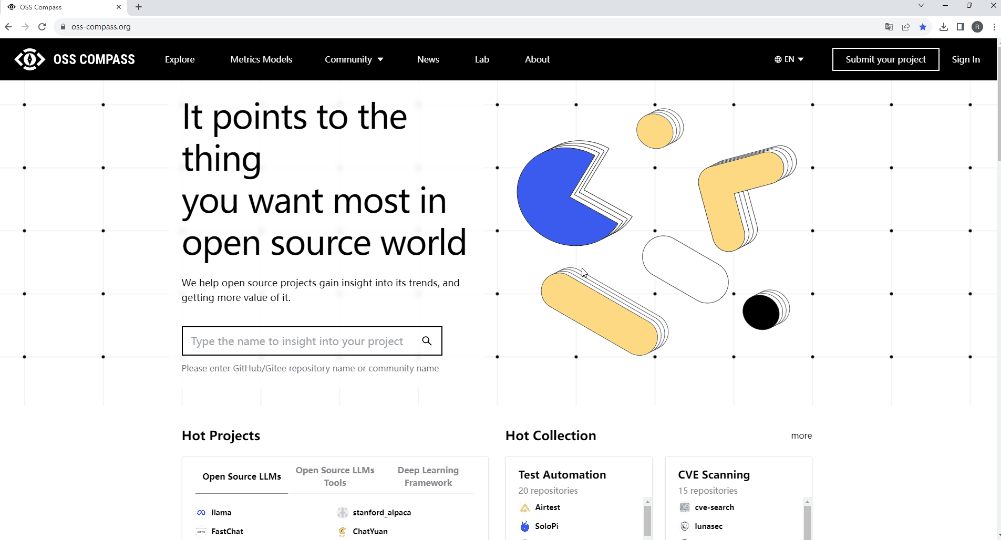Click the stanford_alpaca project icon
1001x540 pixels.
(342, 513)
